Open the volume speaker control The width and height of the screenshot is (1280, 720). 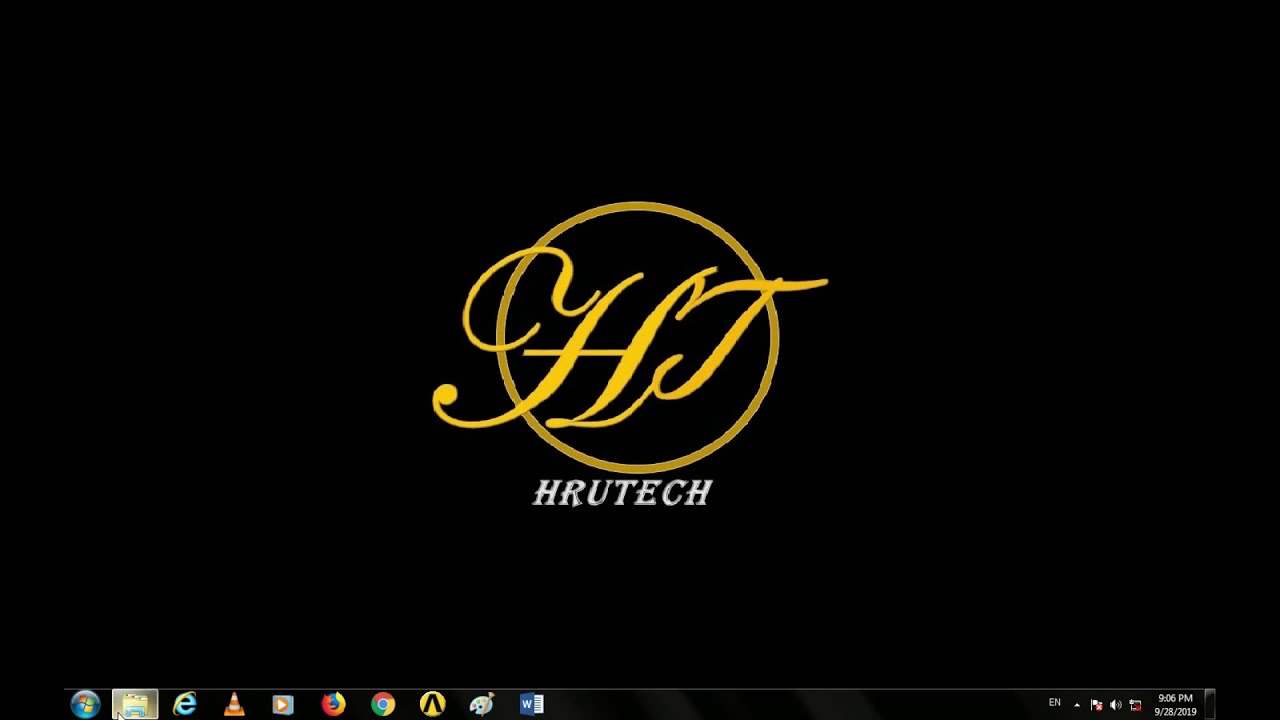(x=1116, y=705)
